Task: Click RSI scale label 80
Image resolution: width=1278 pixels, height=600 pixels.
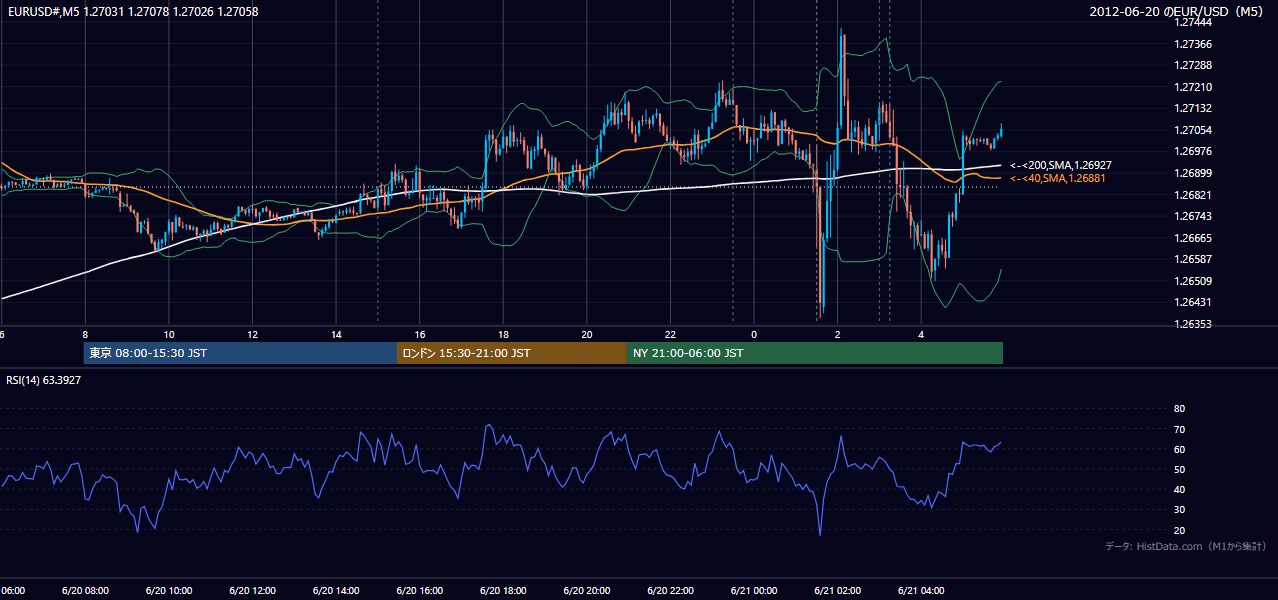Action: coord(1179,409)
